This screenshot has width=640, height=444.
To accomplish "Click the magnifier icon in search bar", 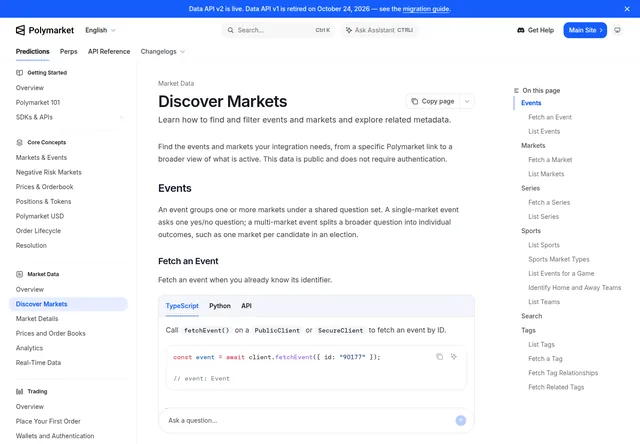I will pos(231,30).
